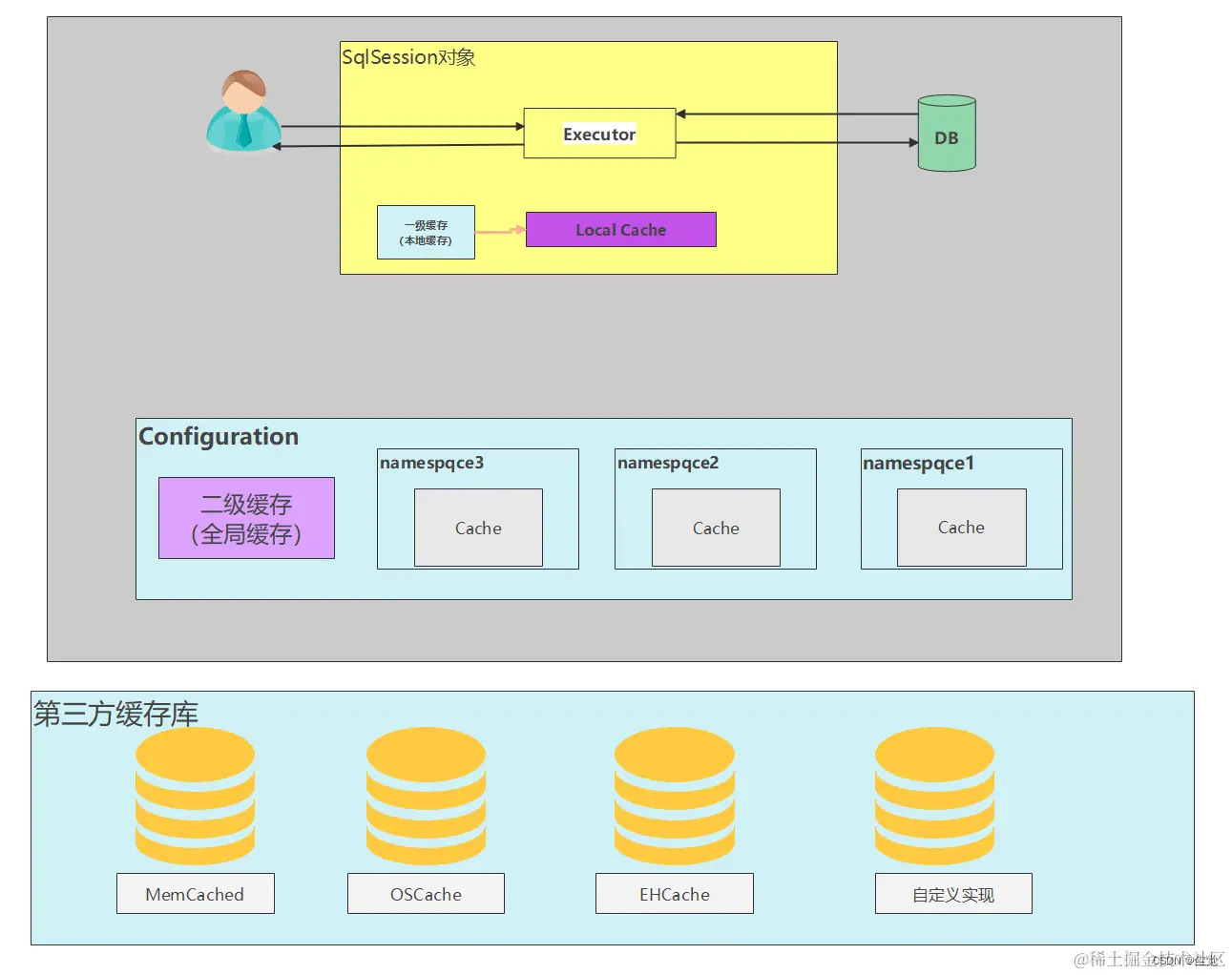Select the purple Local Cache box
The height and width of the screenshot is (975, 1232).
pyautogui.click(x=621, y=230)
